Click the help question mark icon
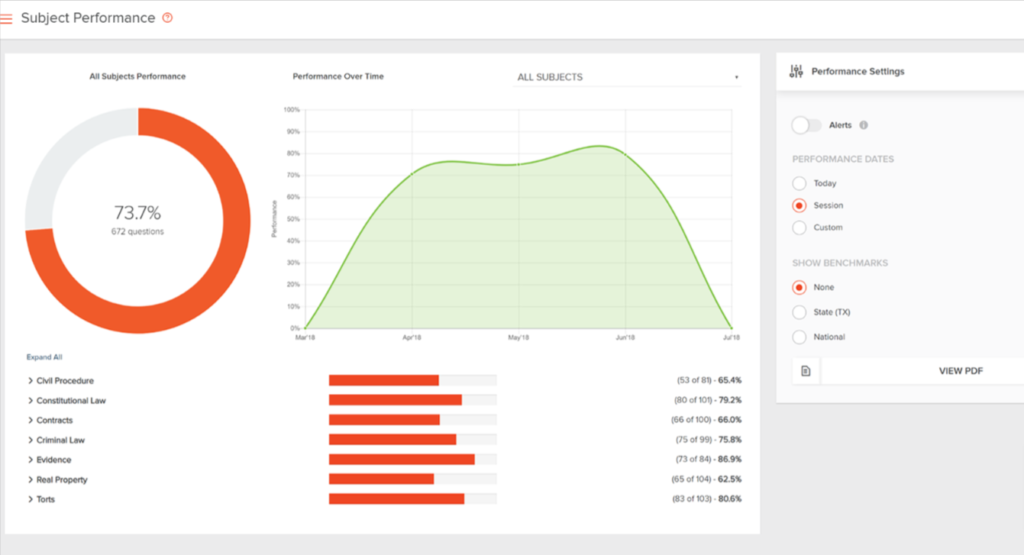1024x555 pixels. [x=167, y=18]
